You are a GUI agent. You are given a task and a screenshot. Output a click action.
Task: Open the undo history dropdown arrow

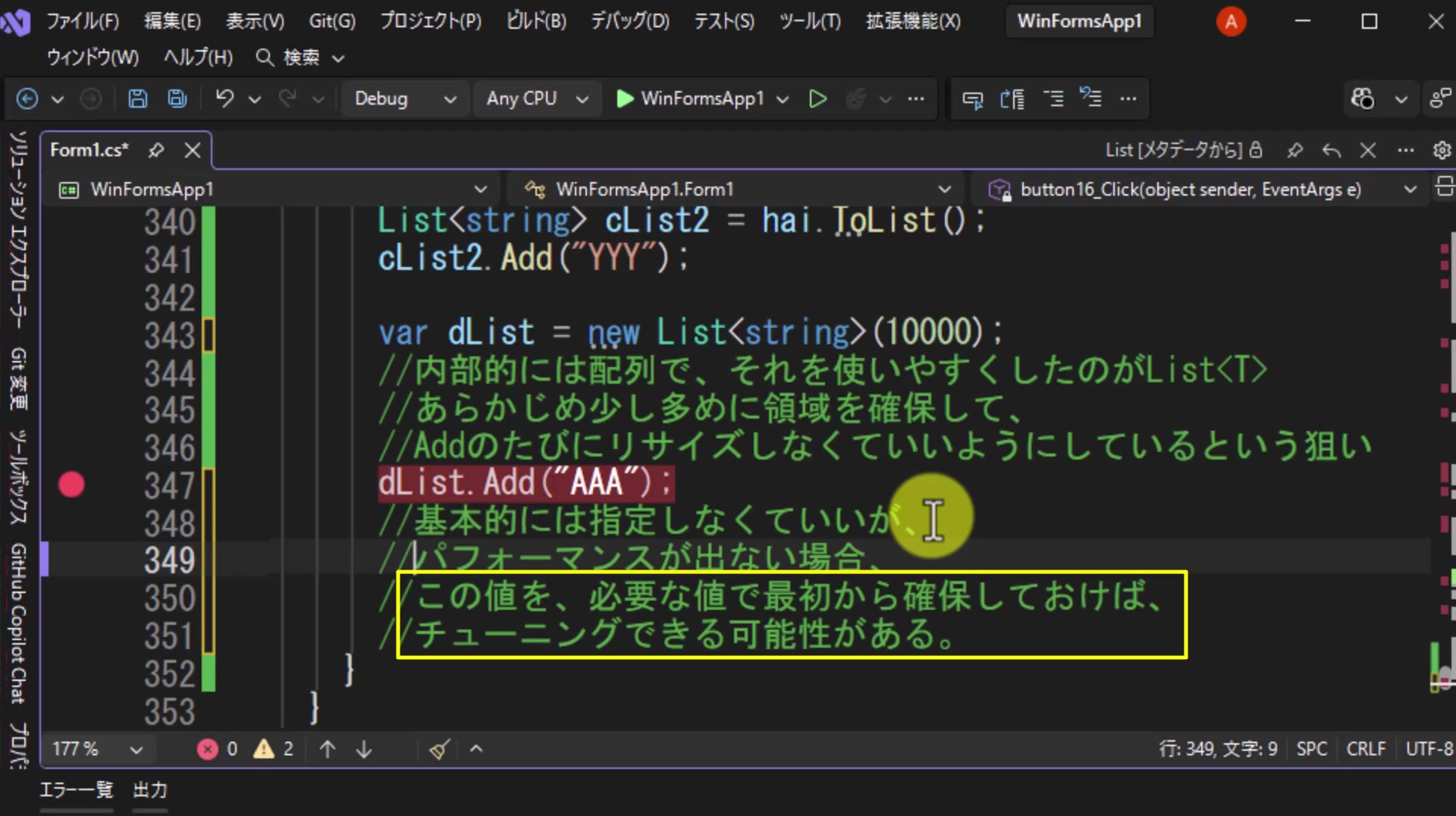pos(255,99)
